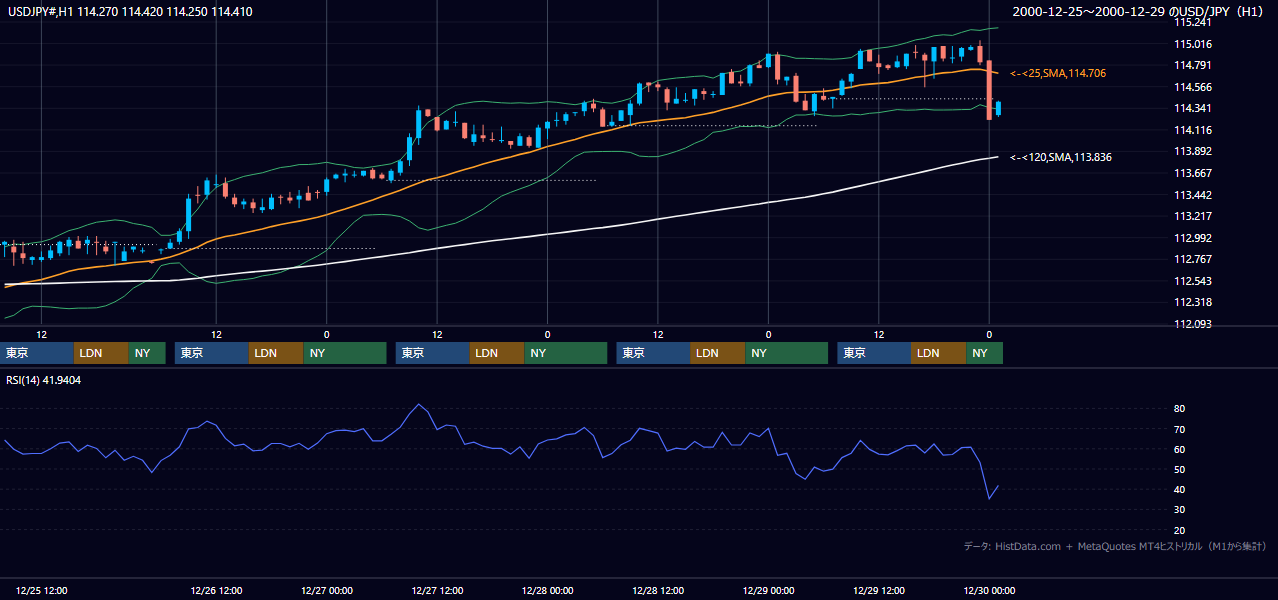Click price axis value 112.767
The height and width of the screenshot is (600, 1278).
tap(1193, 259)
